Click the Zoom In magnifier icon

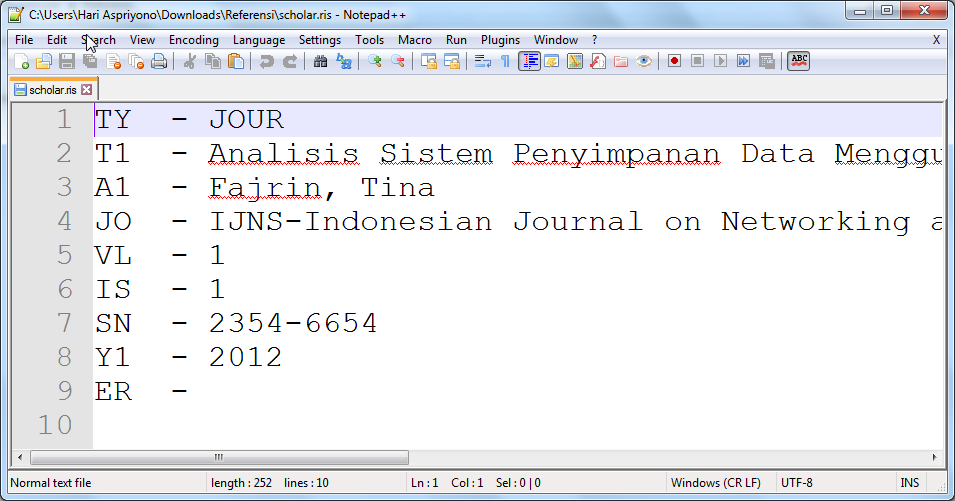tap(375, 61)
